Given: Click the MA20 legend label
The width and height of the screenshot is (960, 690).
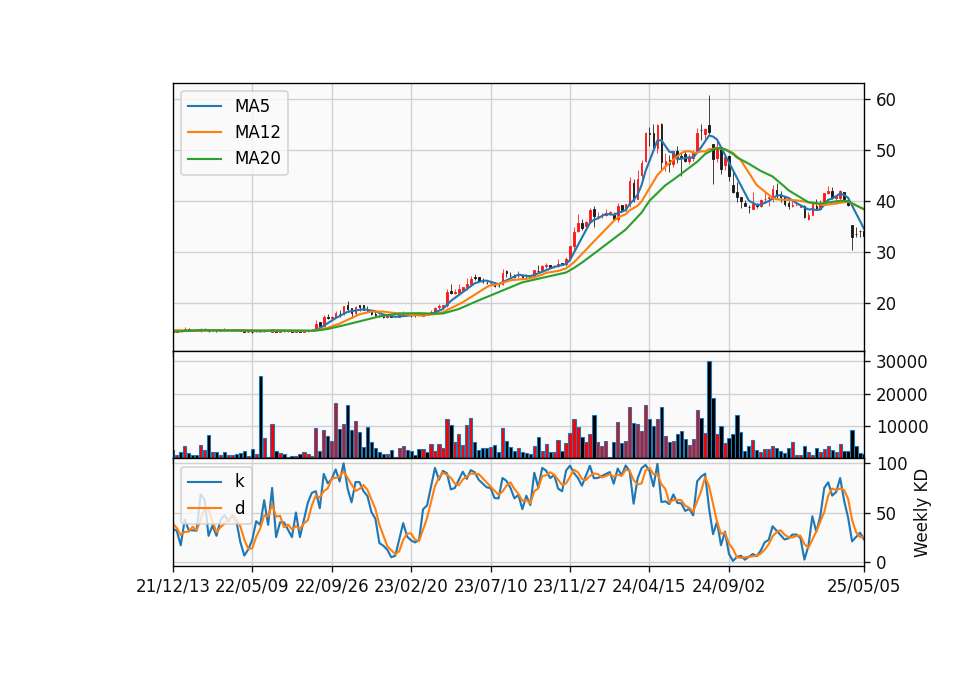Looking at the screenshot, I should click(257, 158).
